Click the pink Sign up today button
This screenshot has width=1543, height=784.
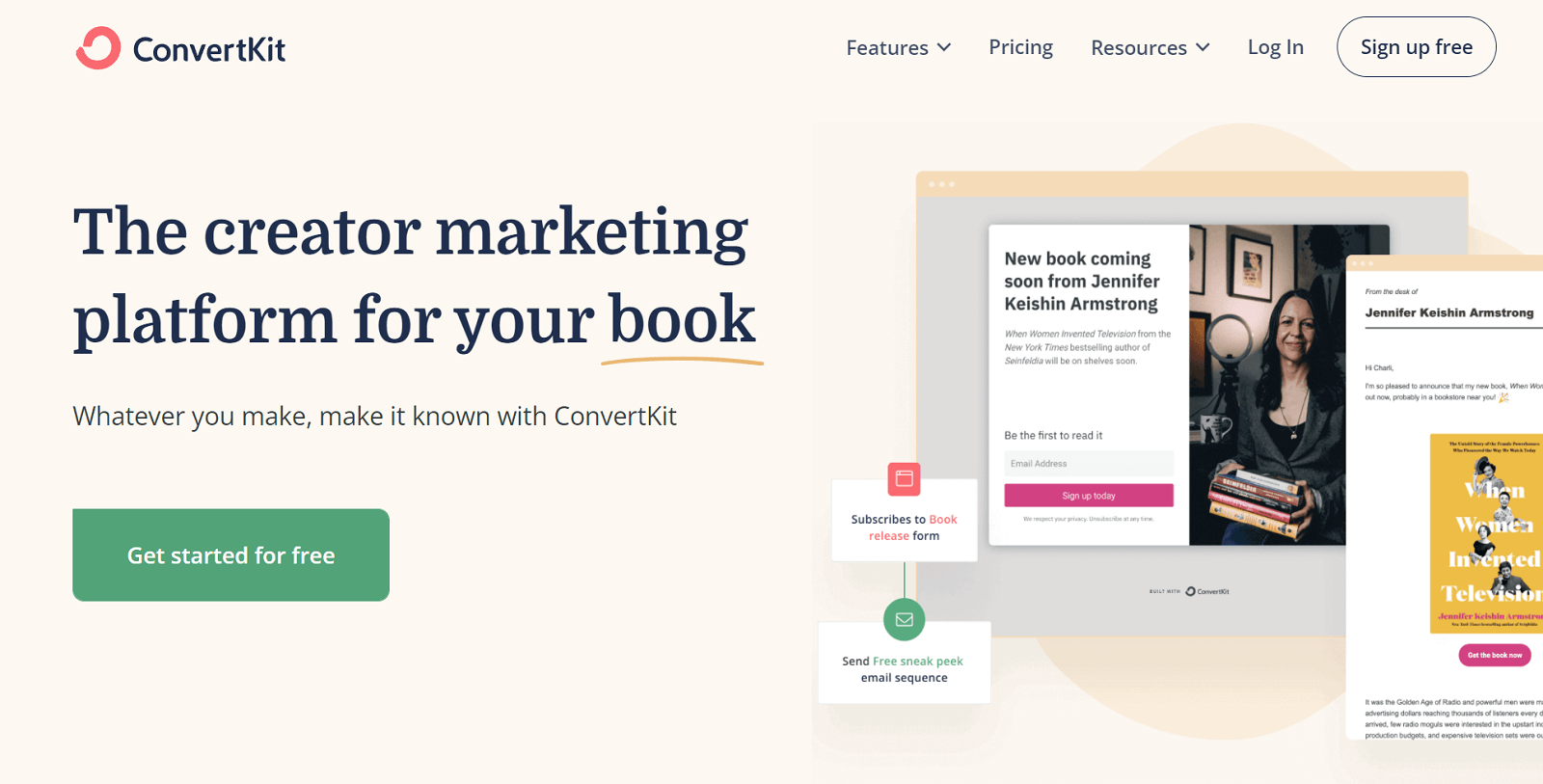pyautogui.click(x=1089, y=496)
